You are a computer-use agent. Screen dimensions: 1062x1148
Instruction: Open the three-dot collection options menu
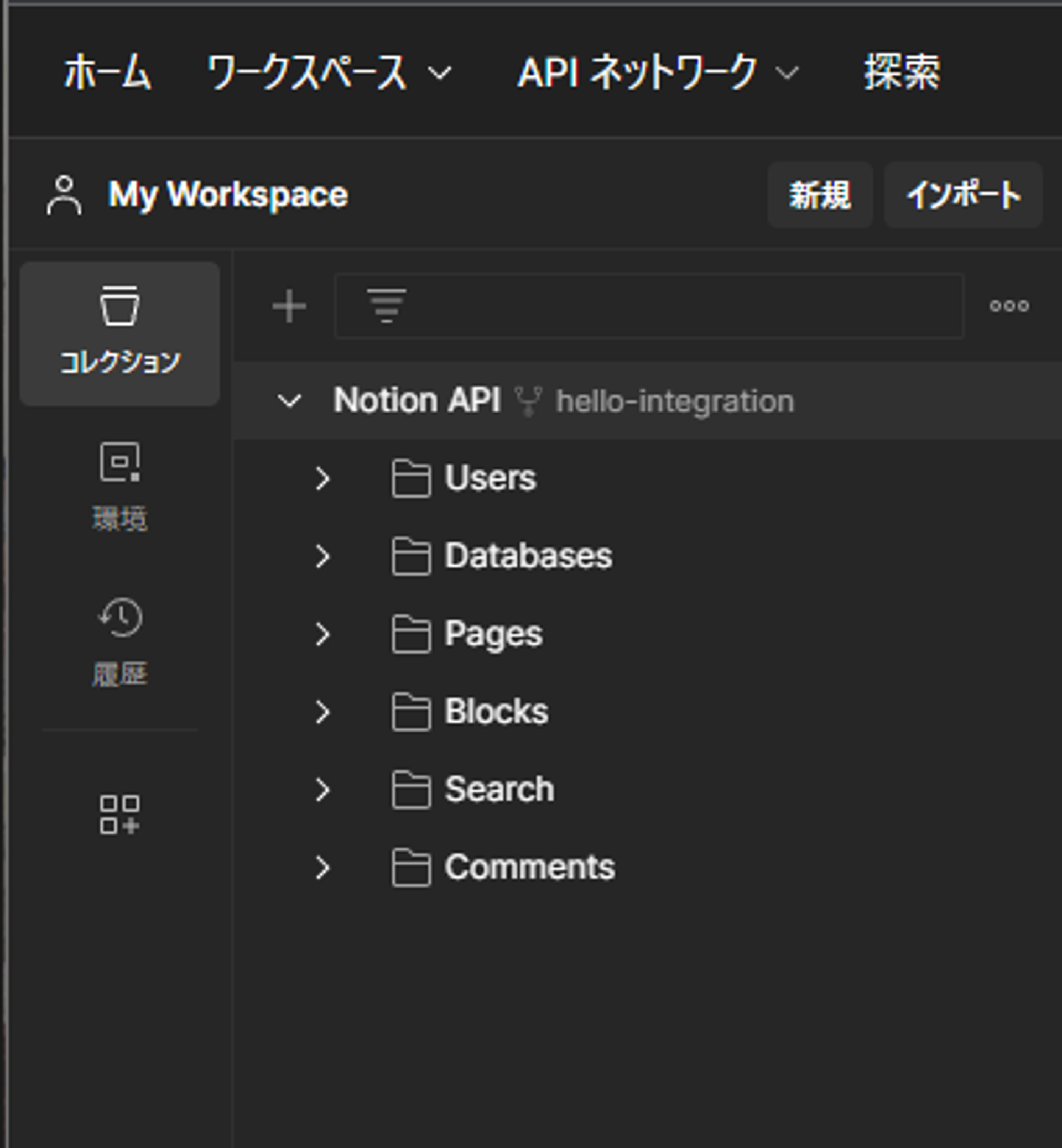pos(1008,306)
